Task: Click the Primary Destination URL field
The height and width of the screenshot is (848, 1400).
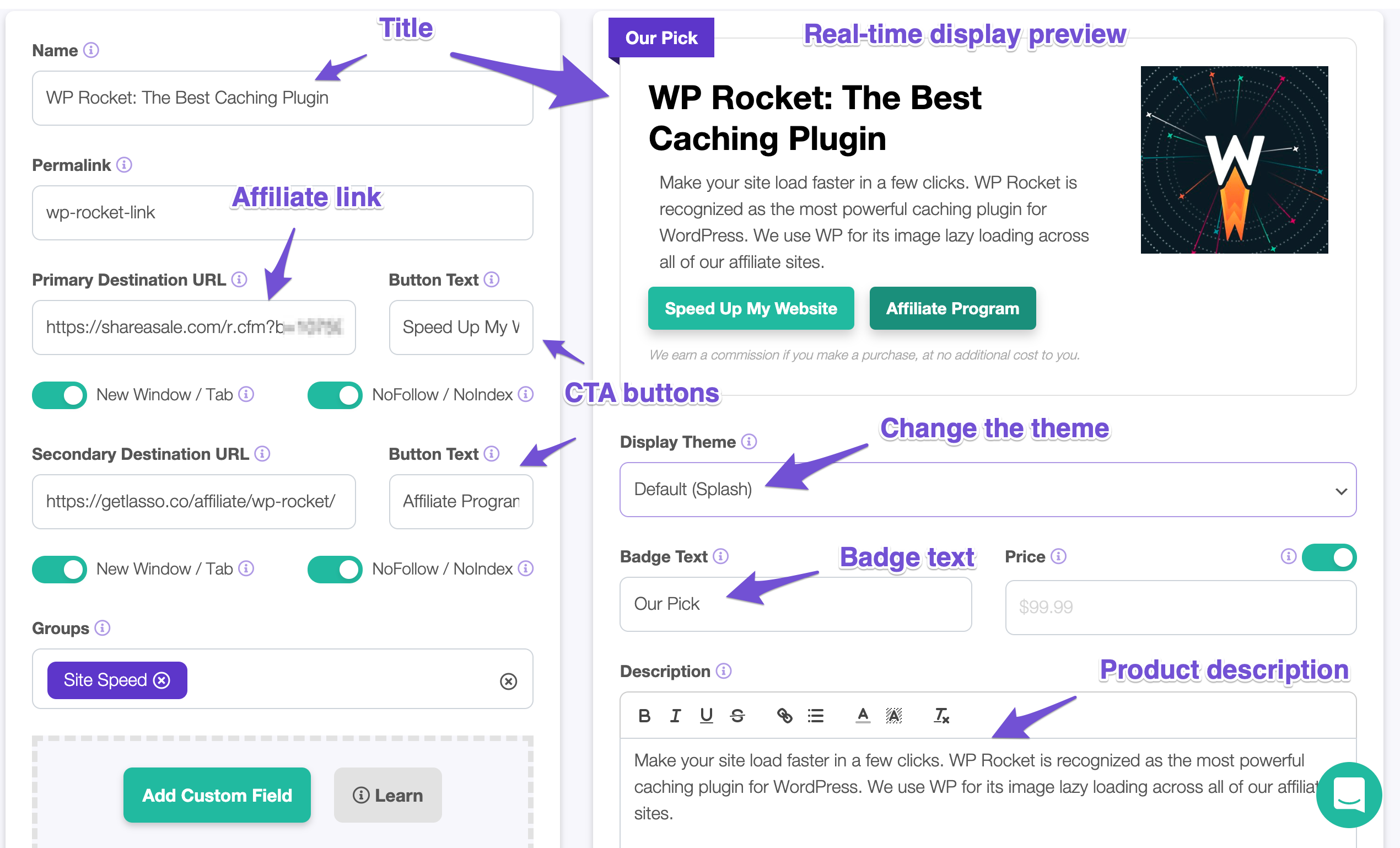Action: [x=195, y=328]
